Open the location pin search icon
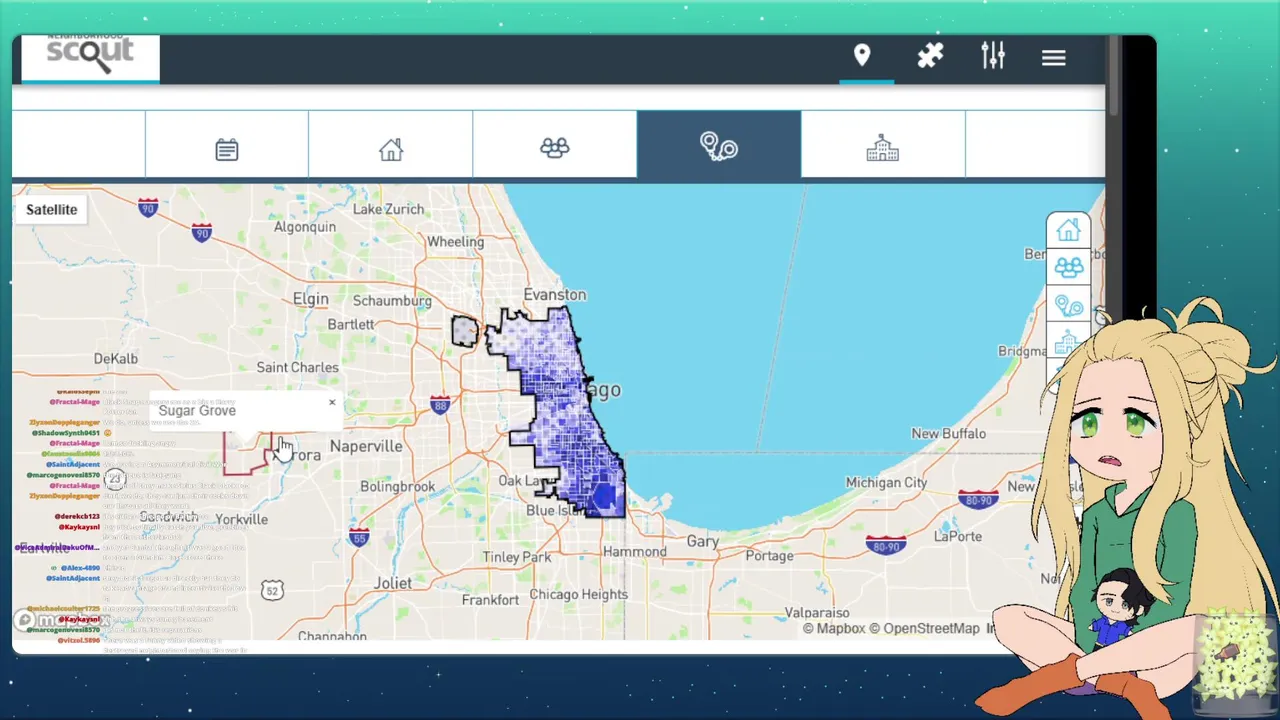1280x720 pixels. [x=862, y=56]
